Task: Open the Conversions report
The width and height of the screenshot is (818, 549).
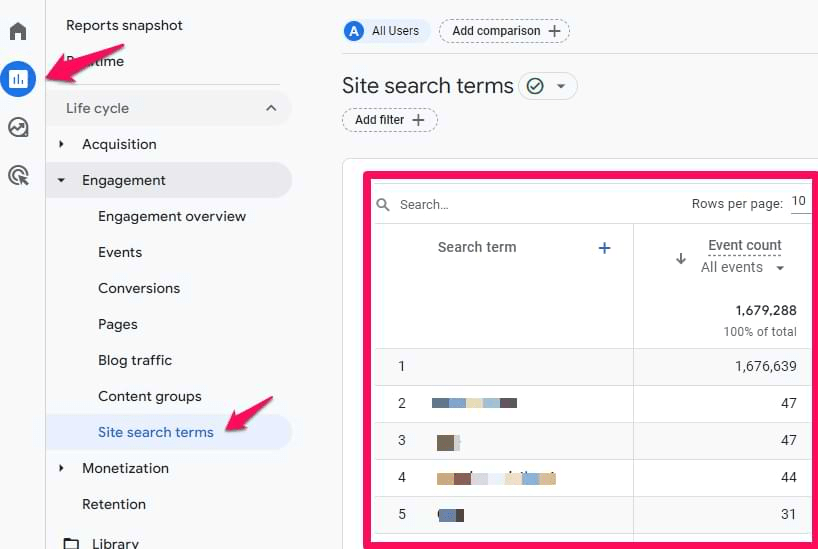Action: click(x=139, y=288)
